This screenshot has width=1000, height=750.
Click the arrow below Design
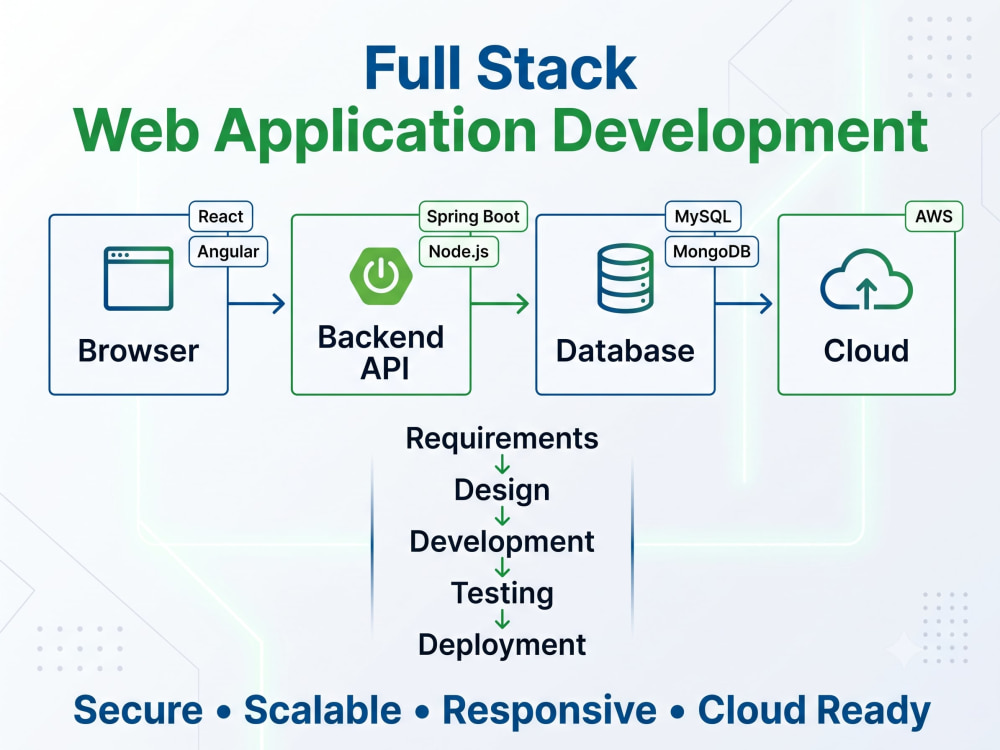pyautogui.click(x=502, y=515)
